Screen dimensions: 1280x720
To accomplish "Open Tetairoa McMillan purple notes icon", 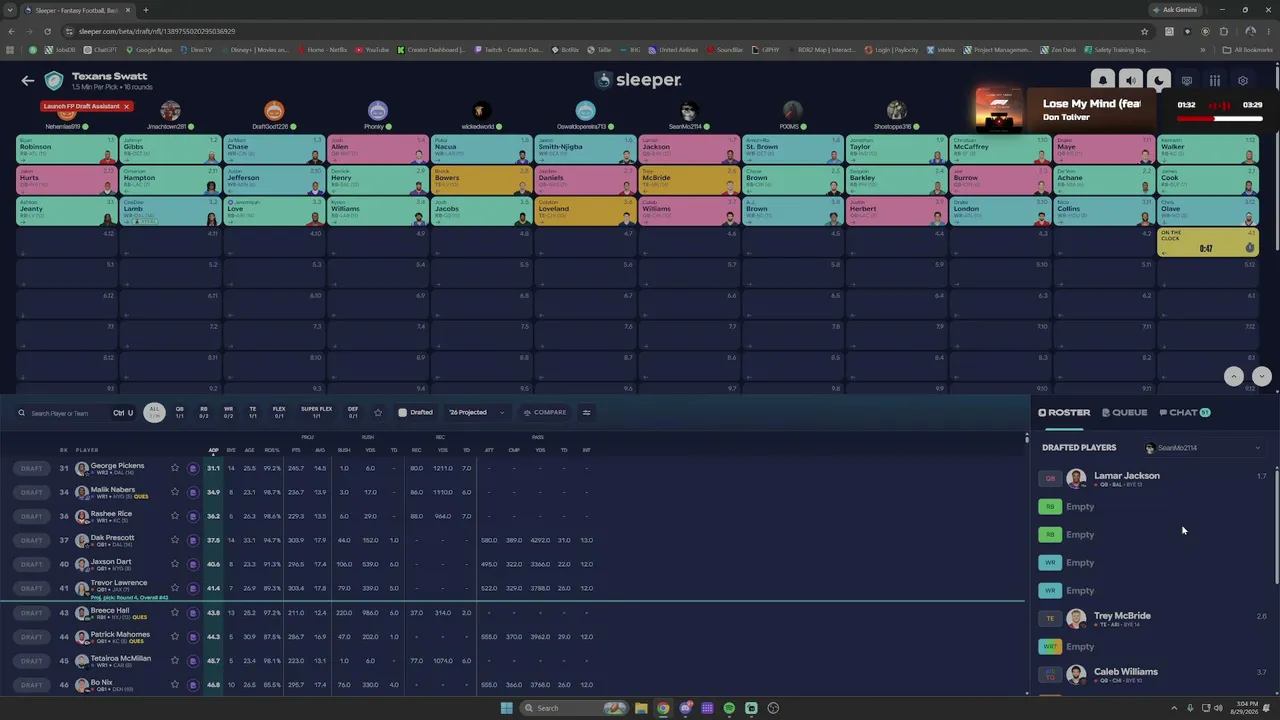I will pyautogui.click(x=193, y=661).
